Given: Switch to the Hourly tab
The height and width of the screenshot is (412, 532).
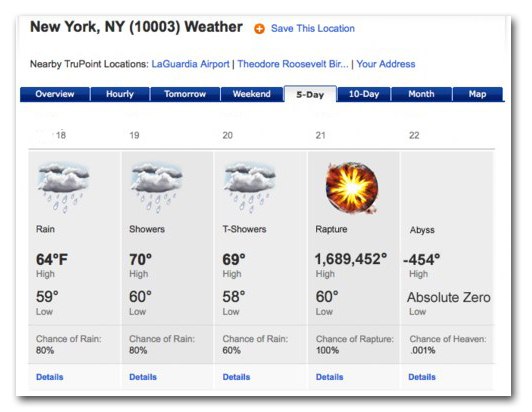Looking at the screenshot, I should [x=120, y=94].
